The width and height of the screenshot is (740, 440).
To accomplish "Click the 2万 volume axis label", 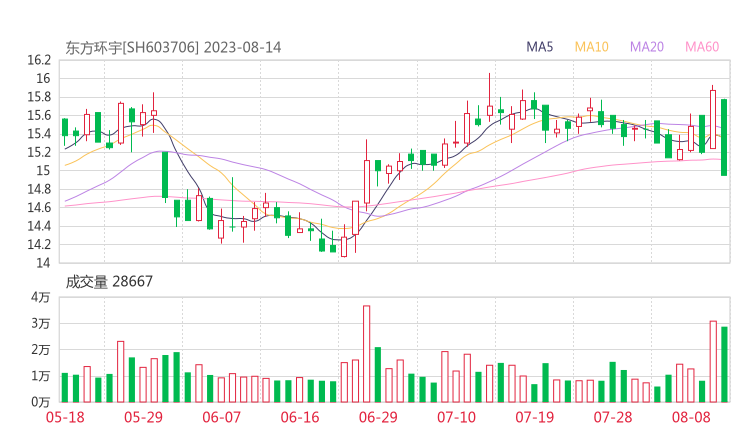I will pos(41,350).
